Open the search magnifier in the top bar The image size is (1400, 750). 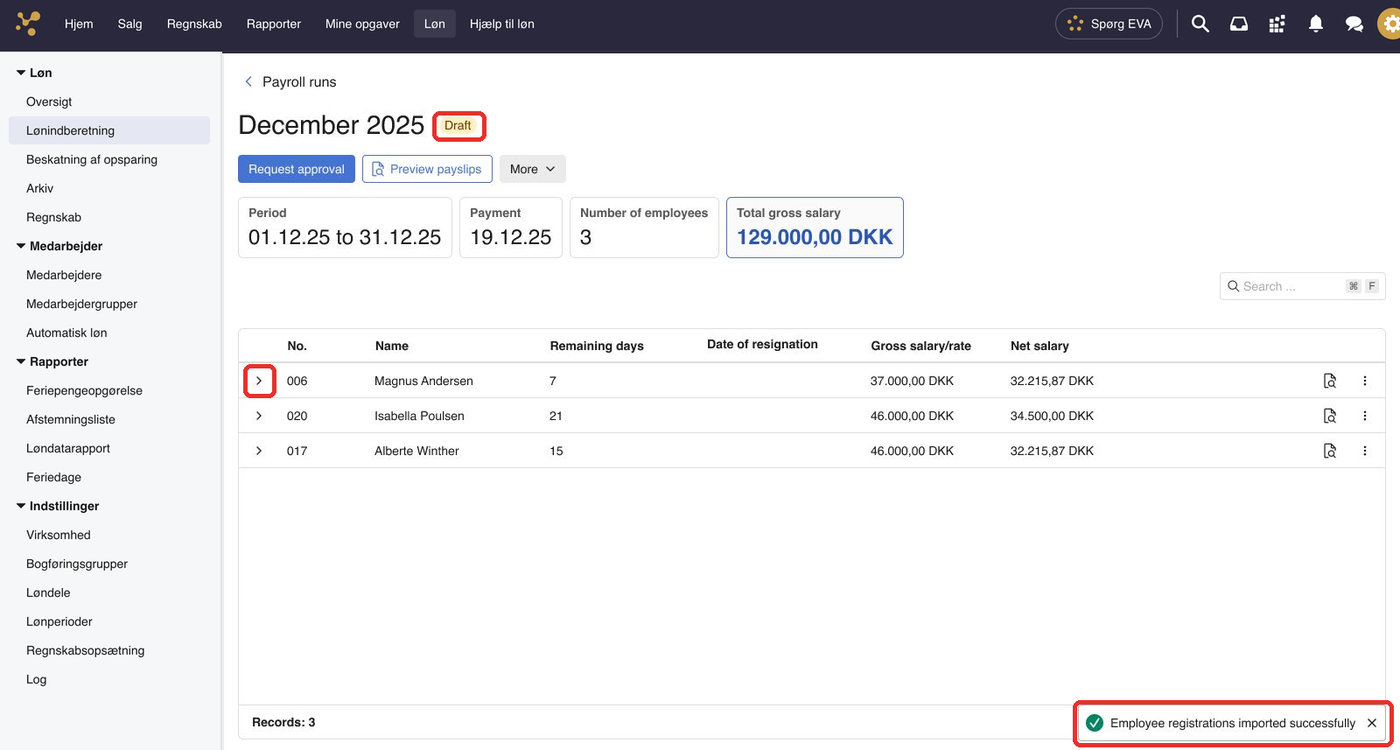pos(1200,24)
